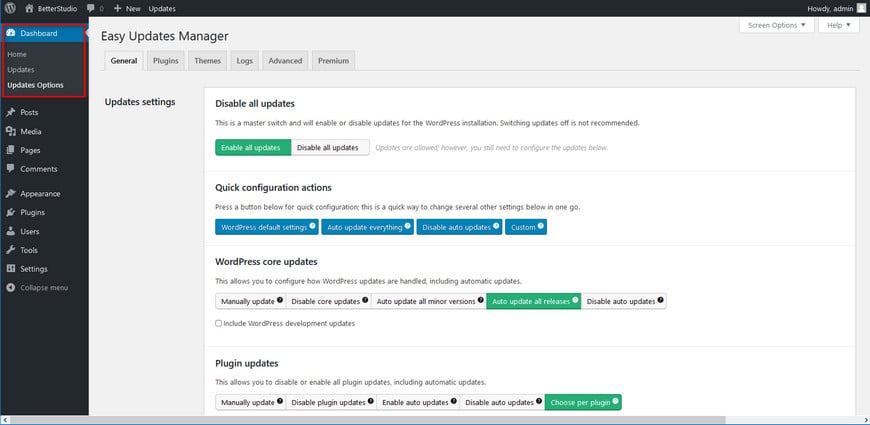Click WordPress default settings button
The width and height of the screenshot is (870, 425).
coord(267,227)
